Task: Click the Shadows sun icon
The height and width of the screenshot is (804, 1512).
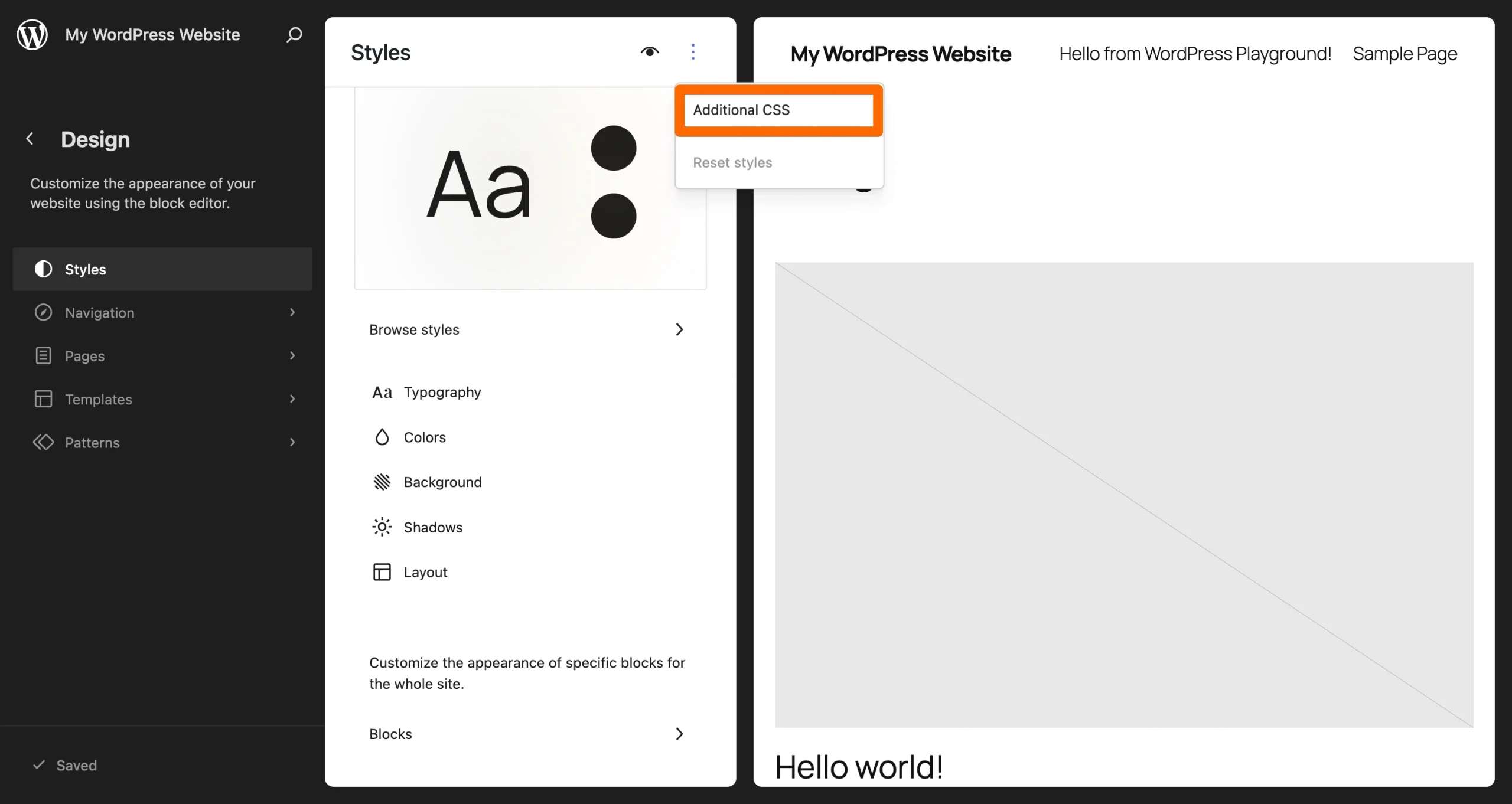Action: pyautogui.click(x=382, y=527)
